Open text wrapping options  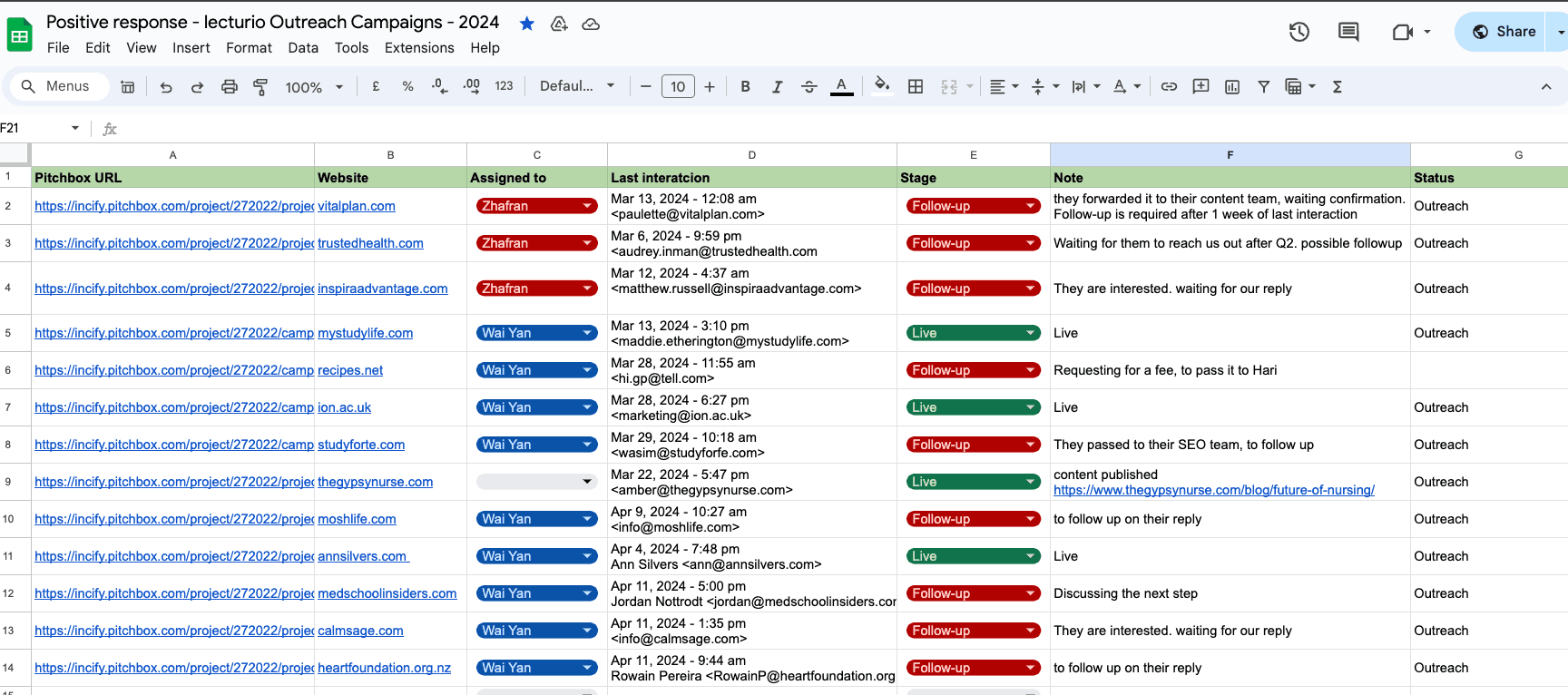pos(1086,86)
